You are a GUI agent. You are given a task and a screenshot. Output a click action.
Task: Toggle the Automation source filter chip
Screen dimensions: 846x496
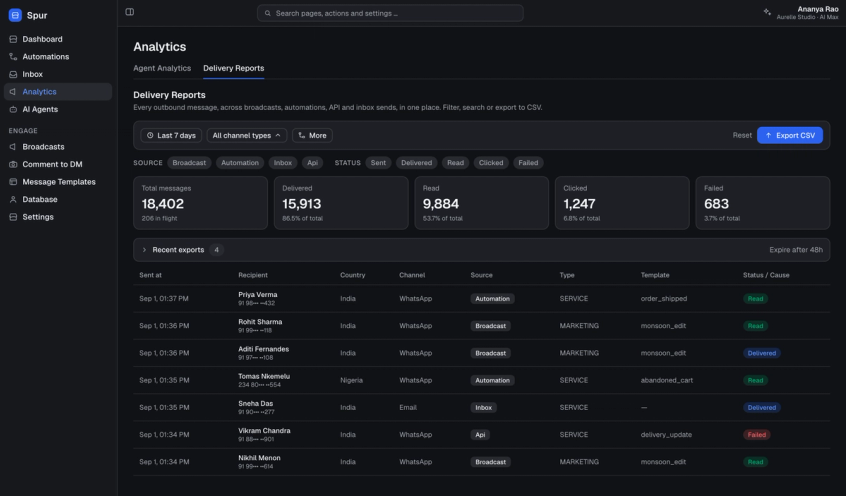[240, 162]
